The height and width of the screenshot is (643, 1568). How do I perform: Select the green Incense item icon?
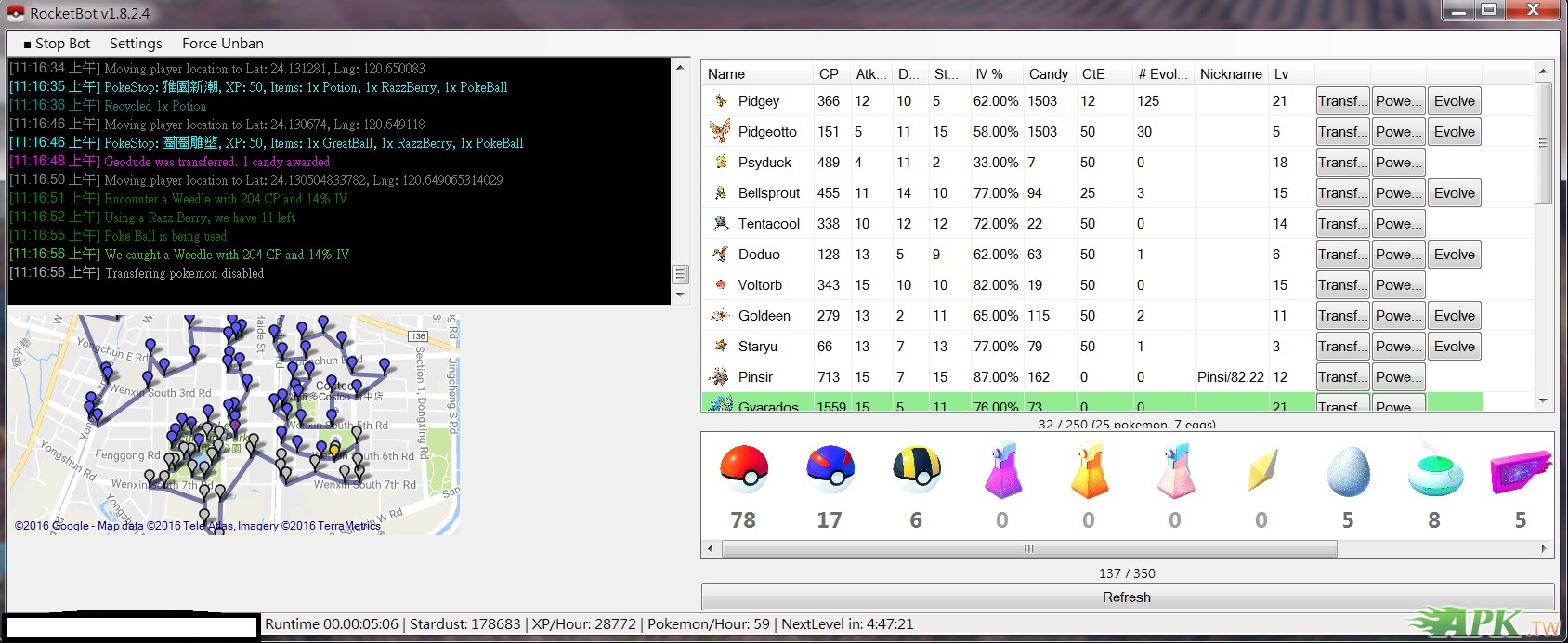click(x=1434, y=470)
